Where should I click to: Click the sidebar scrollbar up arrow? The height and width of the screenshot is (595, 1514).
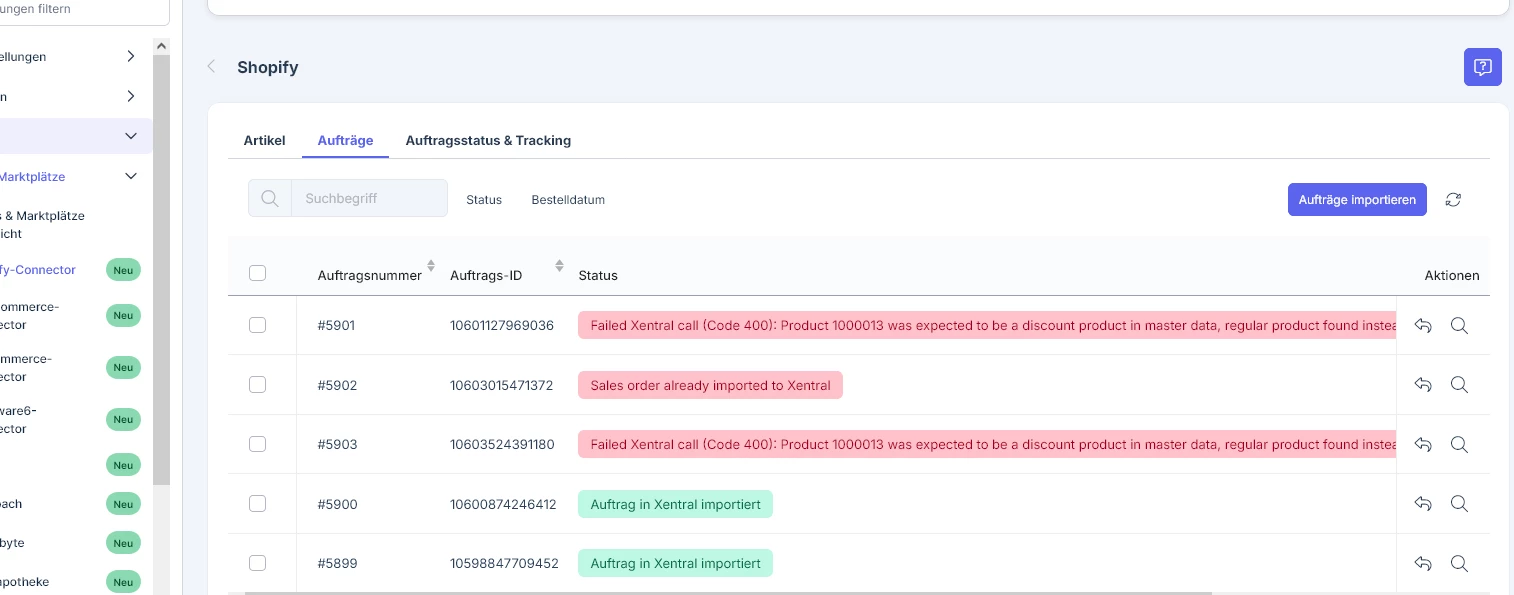161,45
